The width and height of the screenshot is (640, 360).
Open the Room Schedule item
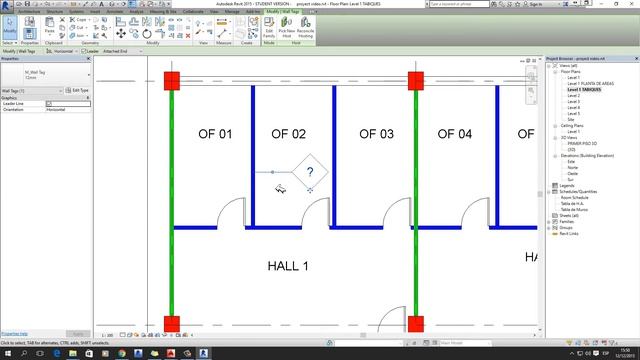(575, 198)
